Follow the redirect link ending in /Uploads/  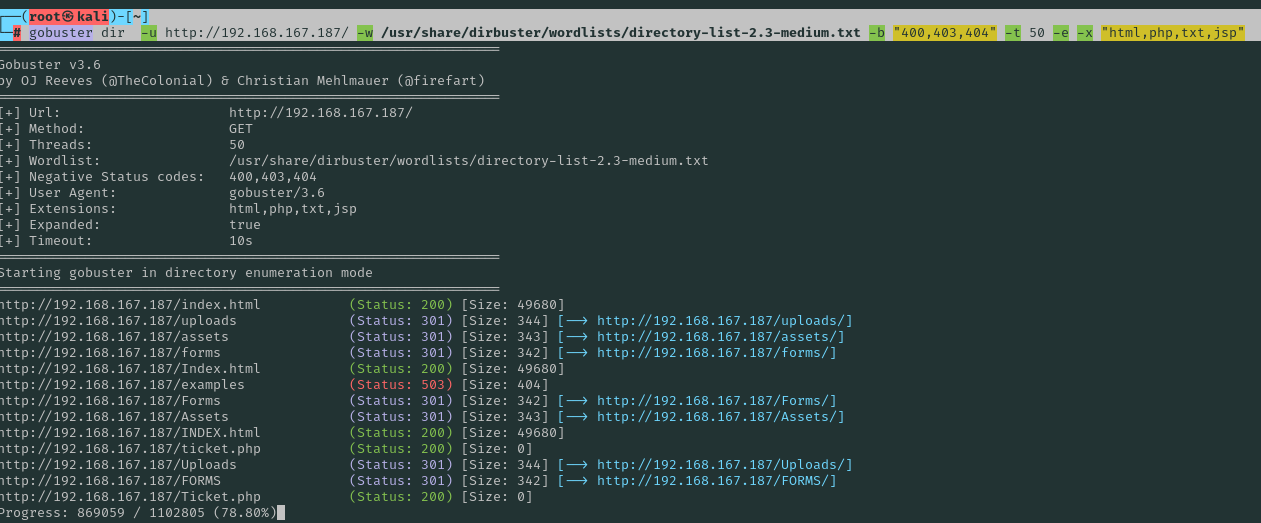click(x=724, y=465)
